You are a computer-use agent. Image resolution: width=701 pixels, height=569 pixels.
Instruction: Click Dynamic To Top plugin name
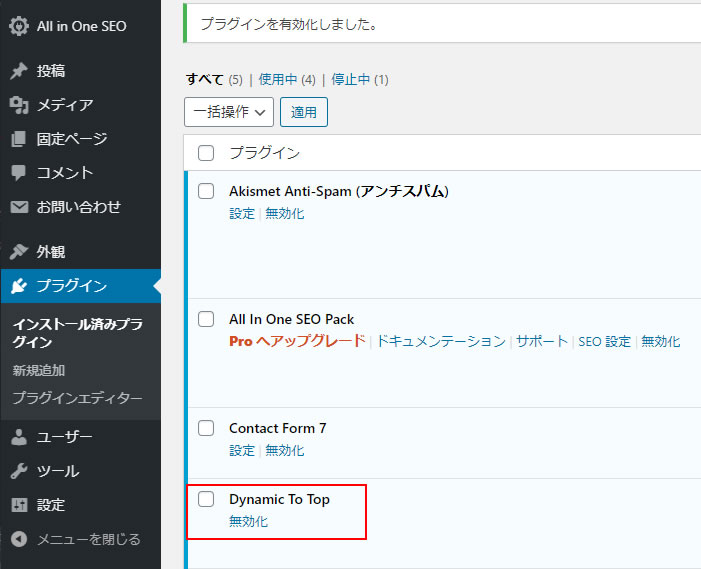click(279, 499)
